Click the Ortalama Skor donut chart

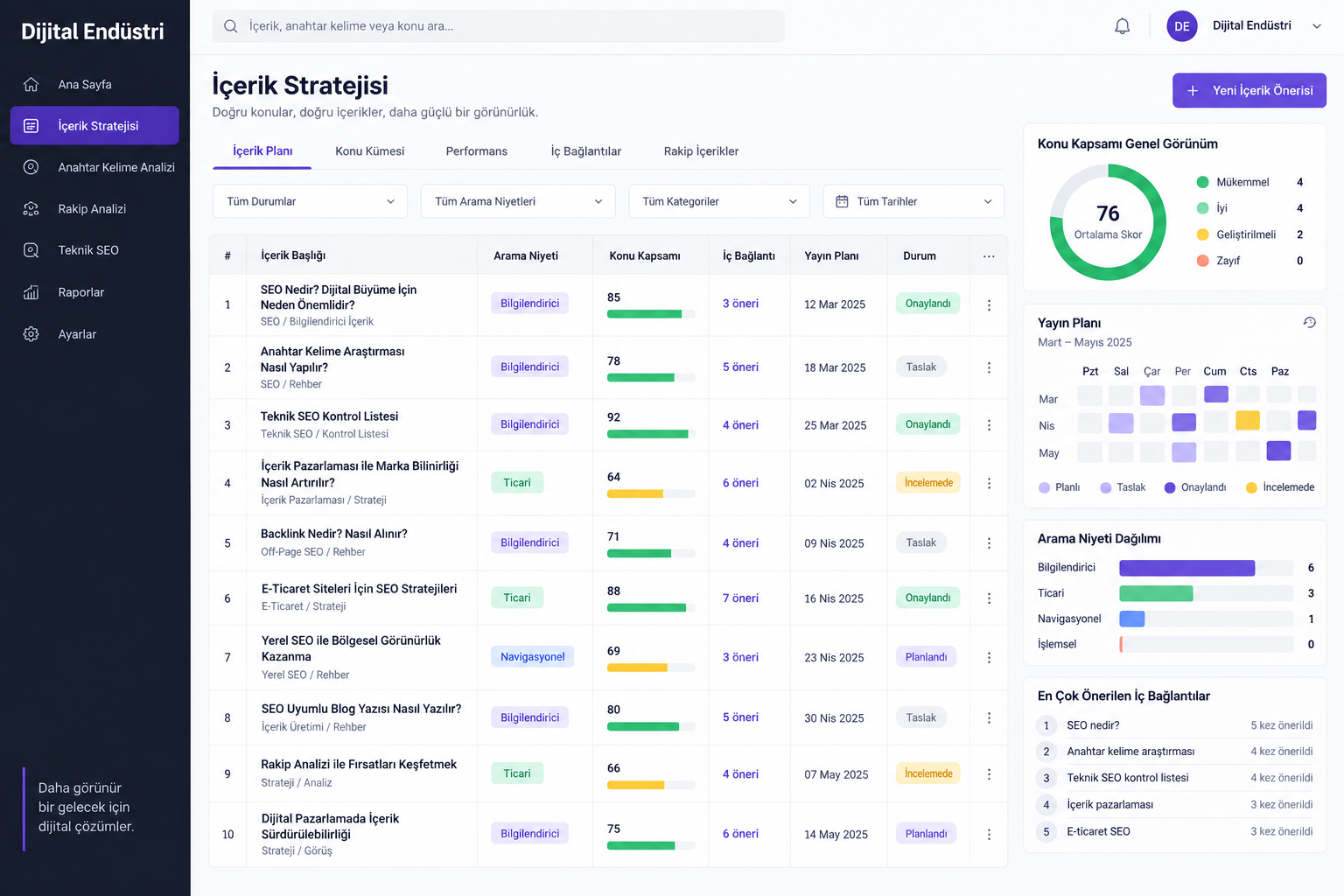[1108, 222]
